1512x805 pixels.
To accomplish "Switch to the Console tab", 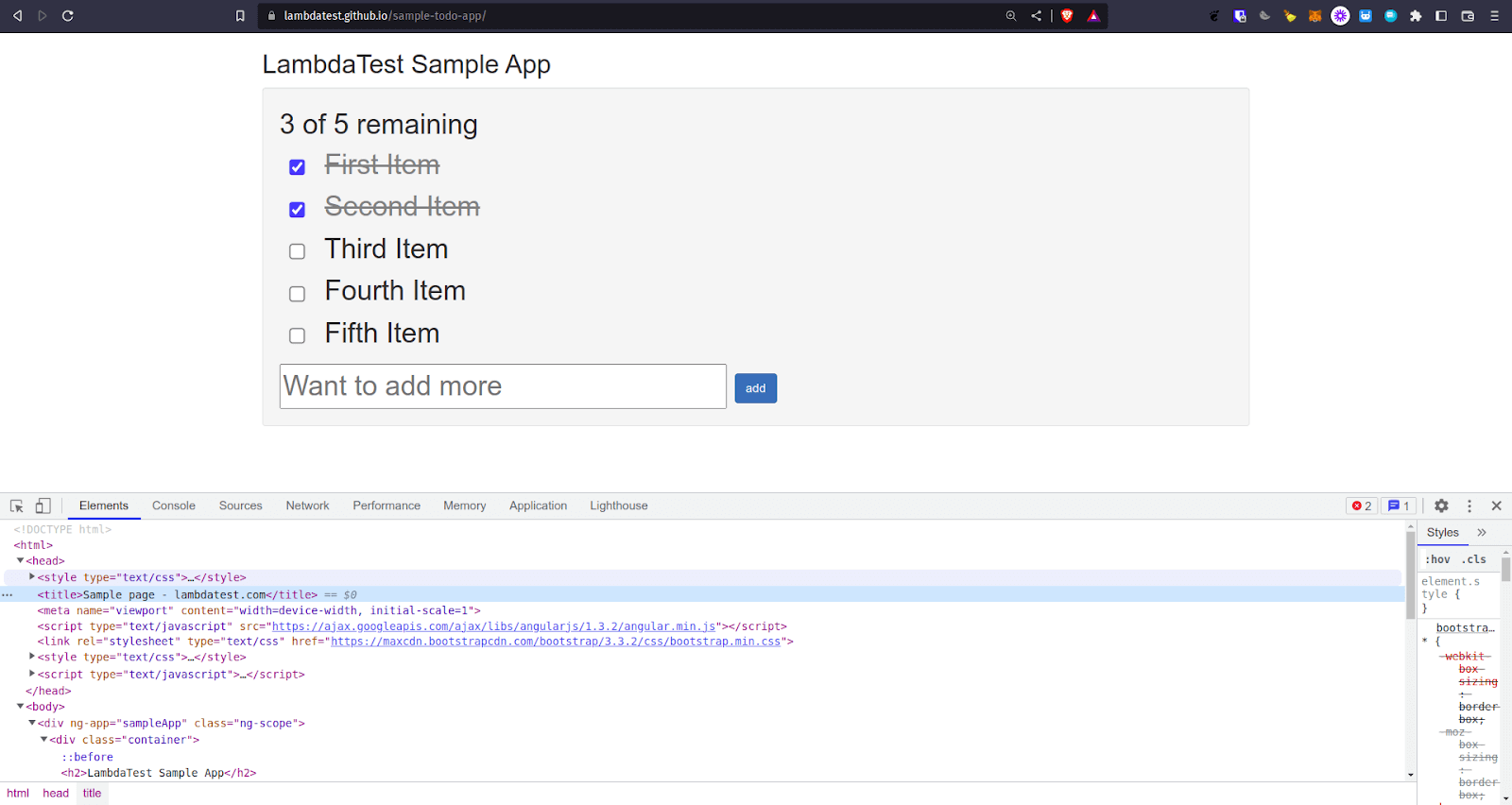I will pos(174,506).
